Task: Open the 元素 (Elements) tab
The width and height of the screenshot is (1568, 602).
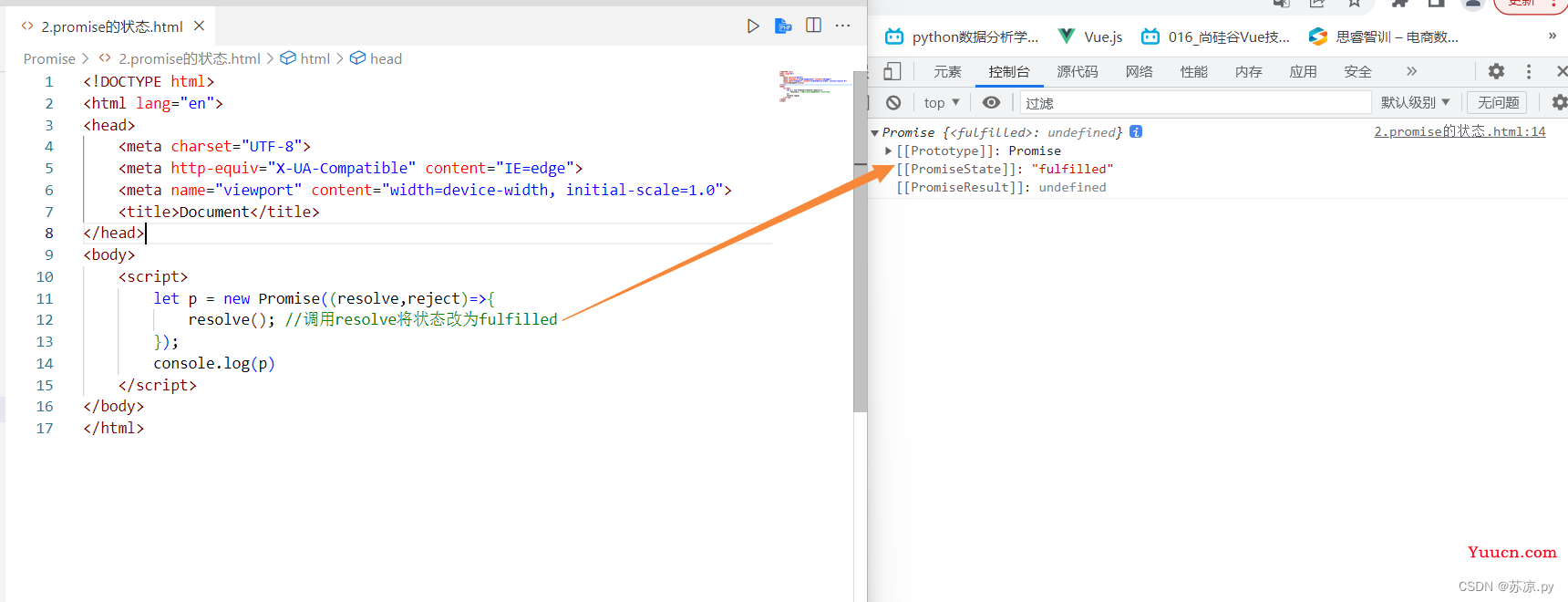Action: [947, 72]
